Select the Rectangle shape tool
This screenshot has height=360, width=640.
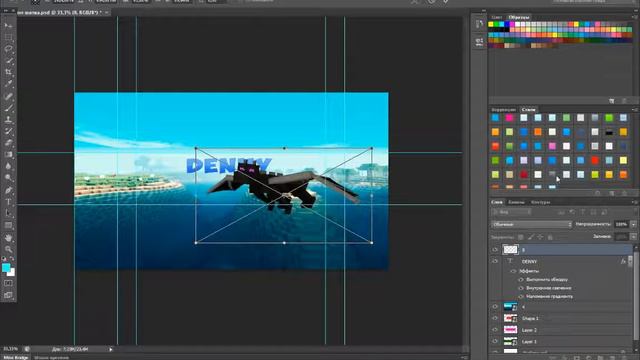[x=8, y=225]
